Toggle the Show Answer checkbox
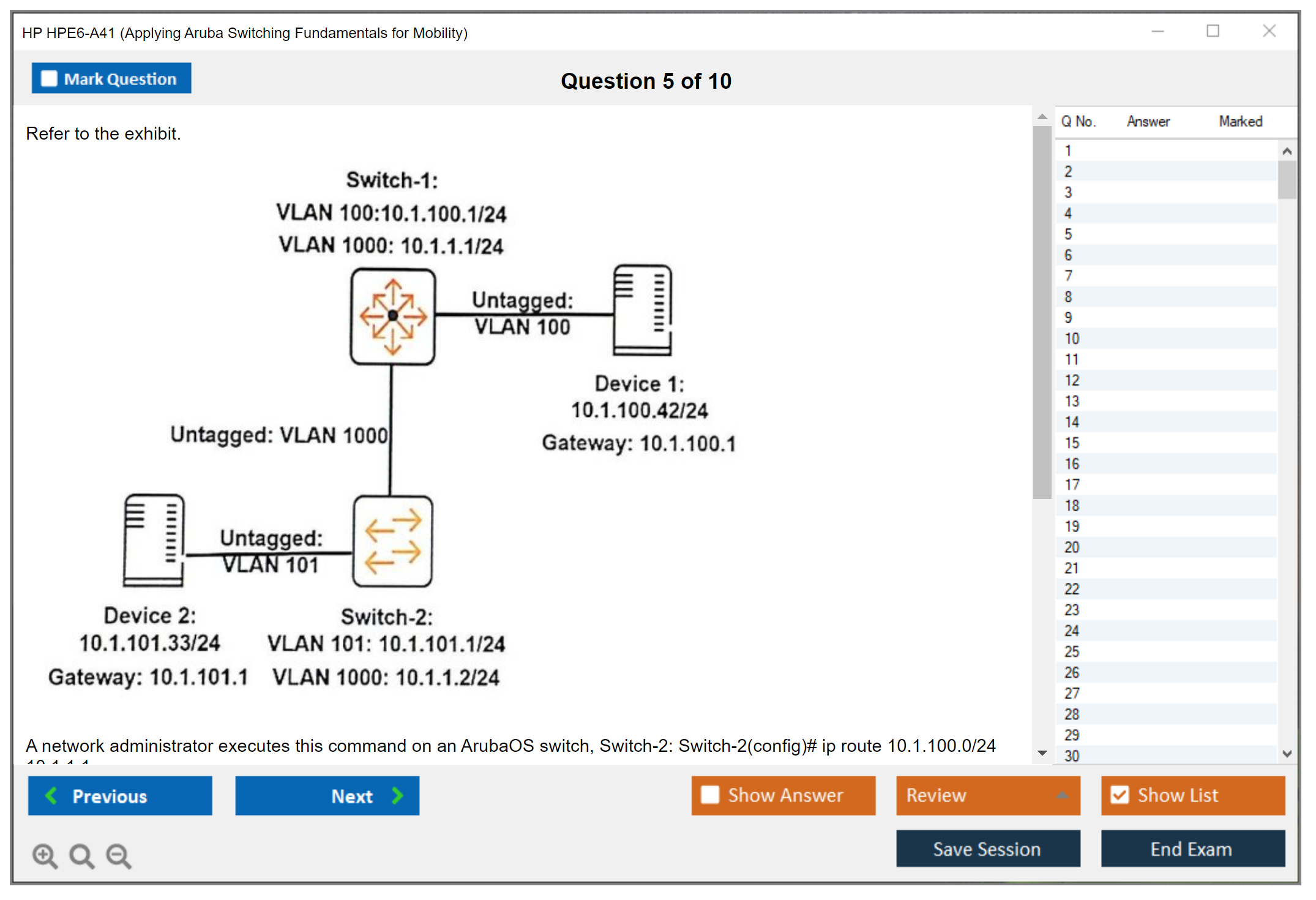The height and width of the screenshot is (900, 1316). click(x=710, y=795)
